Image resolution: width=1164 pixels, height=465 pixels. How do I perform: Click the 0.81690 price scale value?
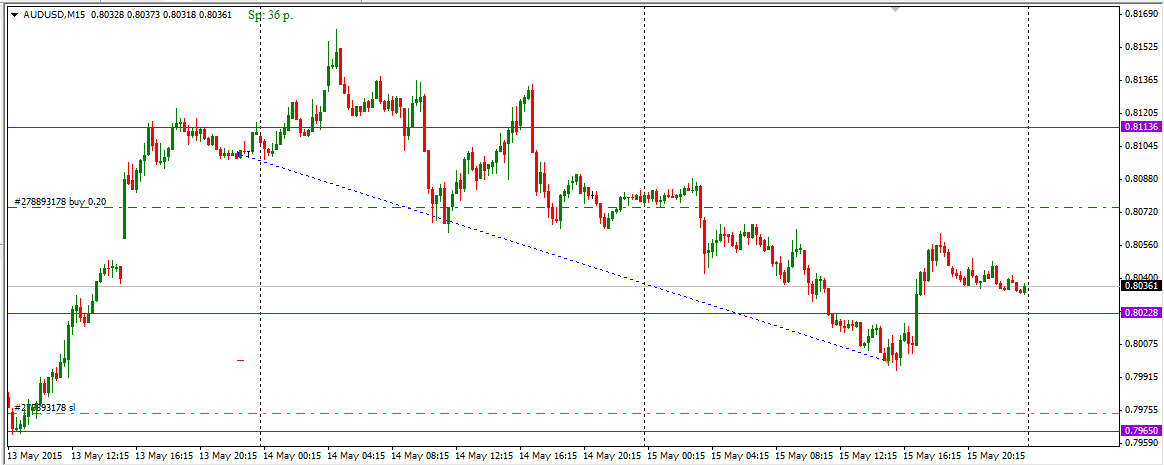pos(1142,13)
